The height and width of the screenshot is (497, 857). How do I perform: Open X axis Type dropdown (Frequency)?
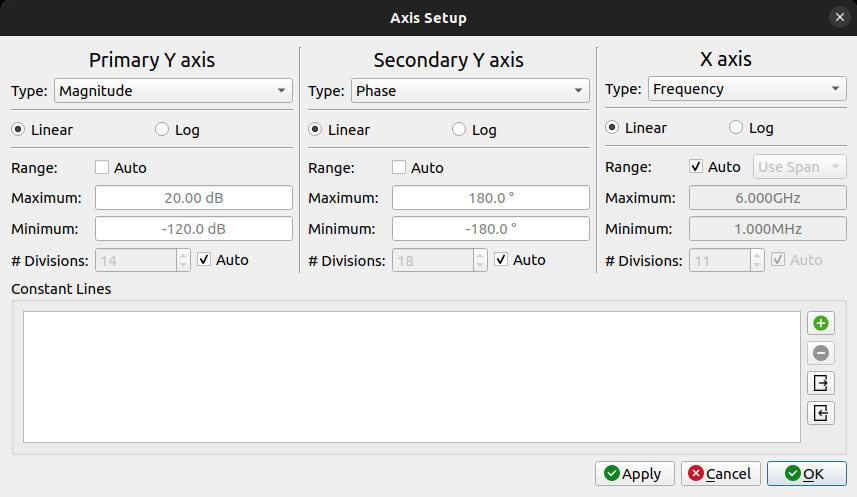tap(747, 89)
